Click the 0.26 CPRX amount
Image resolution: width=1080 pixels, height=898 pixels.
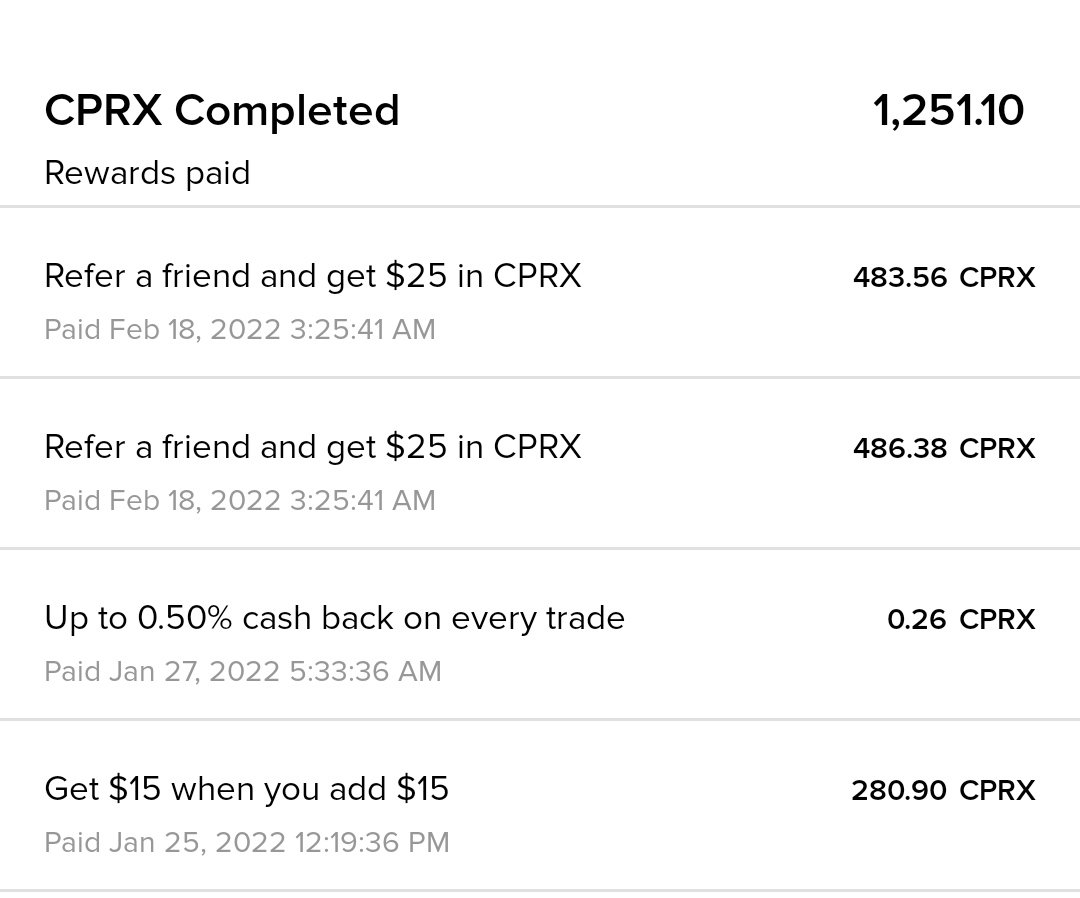tap(961, 619)
